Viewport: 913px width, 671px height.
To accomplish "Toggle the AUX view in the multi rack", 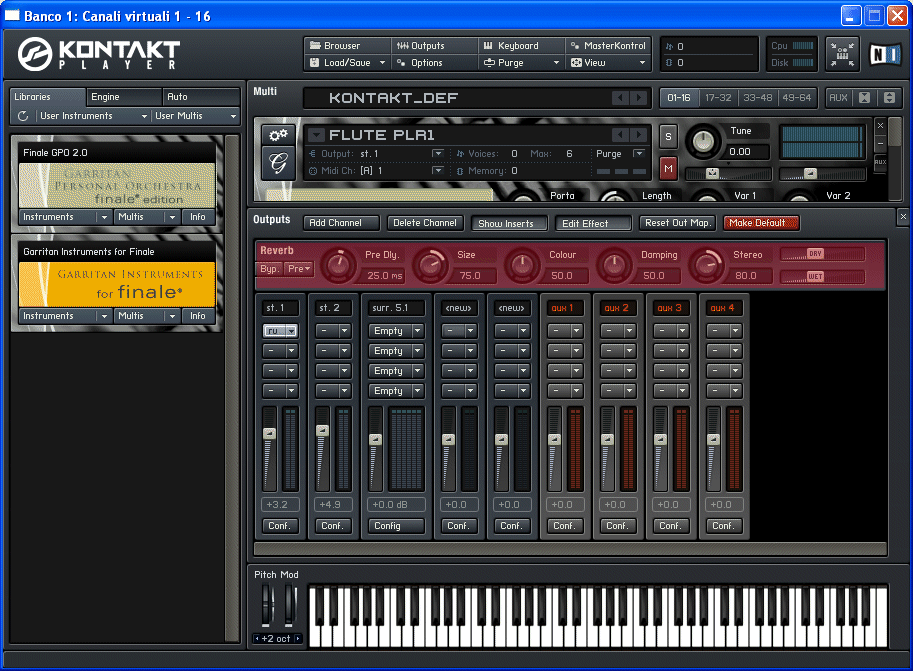I will pos(838,98).
